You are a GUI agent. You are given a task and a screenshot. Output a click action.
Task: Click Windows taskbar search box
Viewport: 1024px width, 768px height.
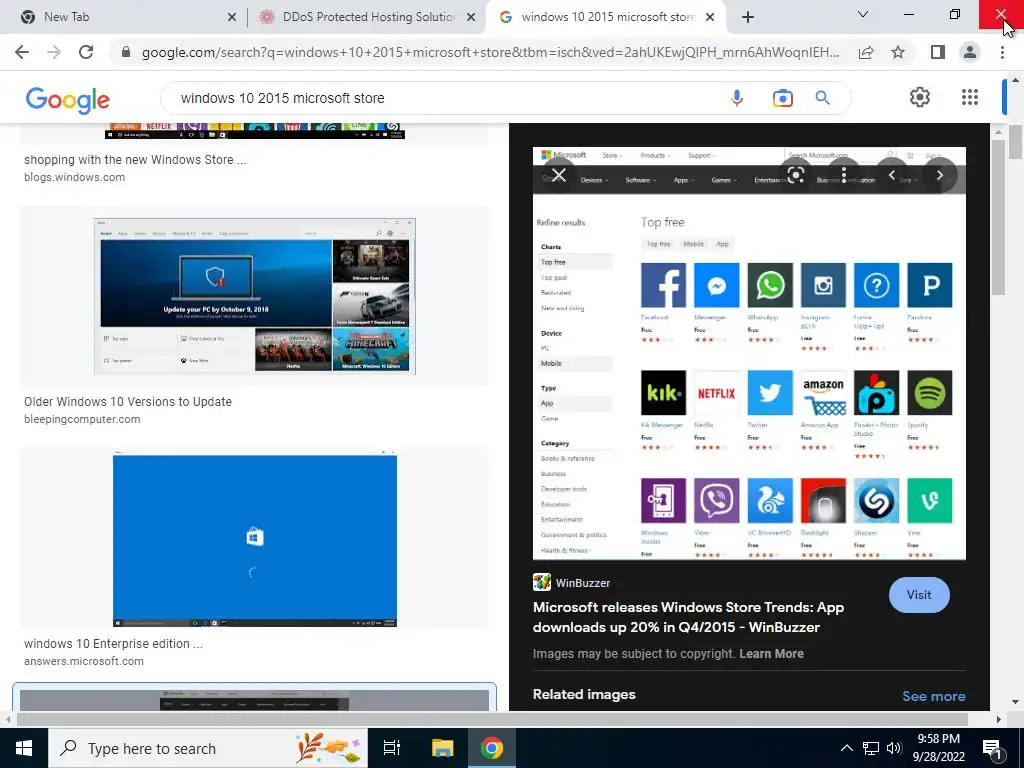[208, 748]
